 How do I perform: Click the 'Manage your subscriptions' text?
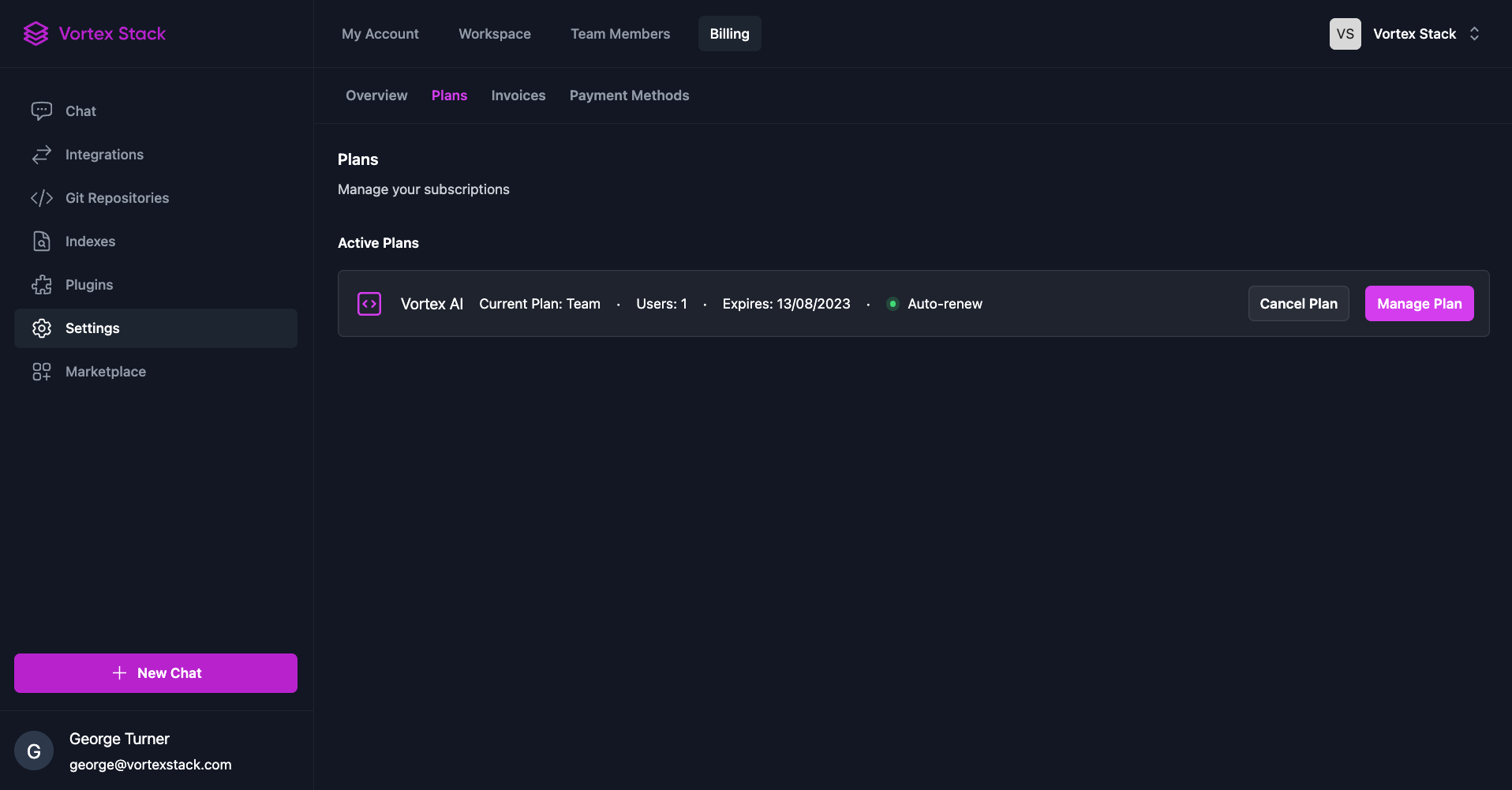(x=424, y=189)
